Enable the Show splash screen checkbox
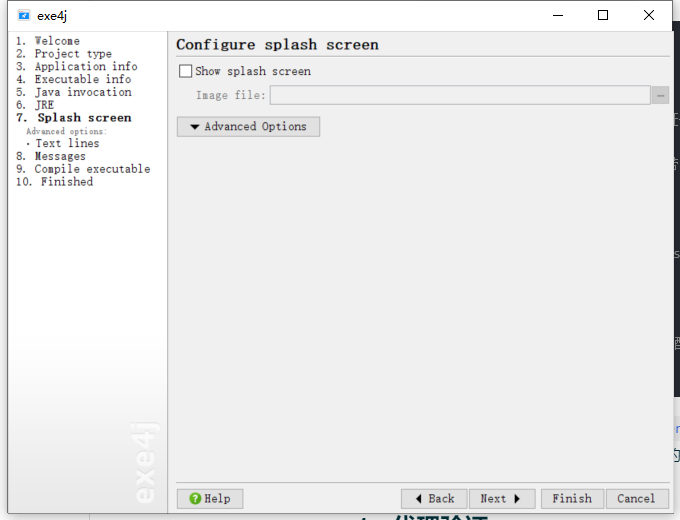This screenshot has width=680, height=520. (x=185, y=71)
